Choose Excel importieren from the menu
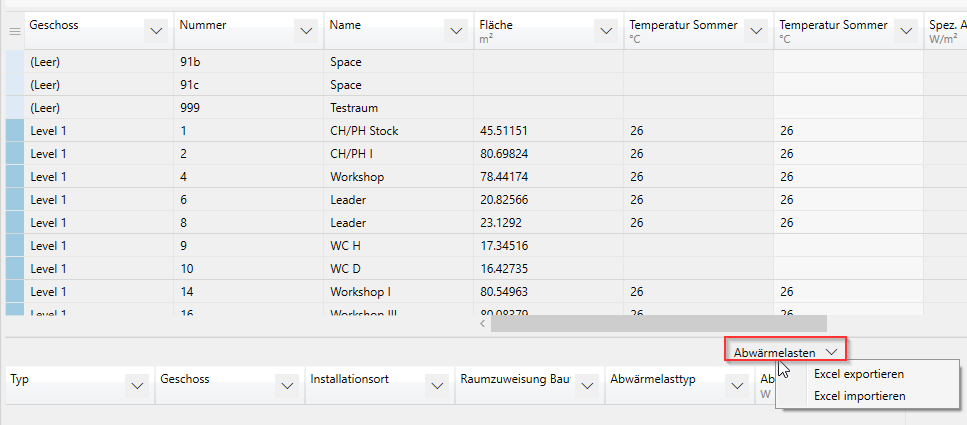Viewport: 967px width, 425px height. coord(860,396)
